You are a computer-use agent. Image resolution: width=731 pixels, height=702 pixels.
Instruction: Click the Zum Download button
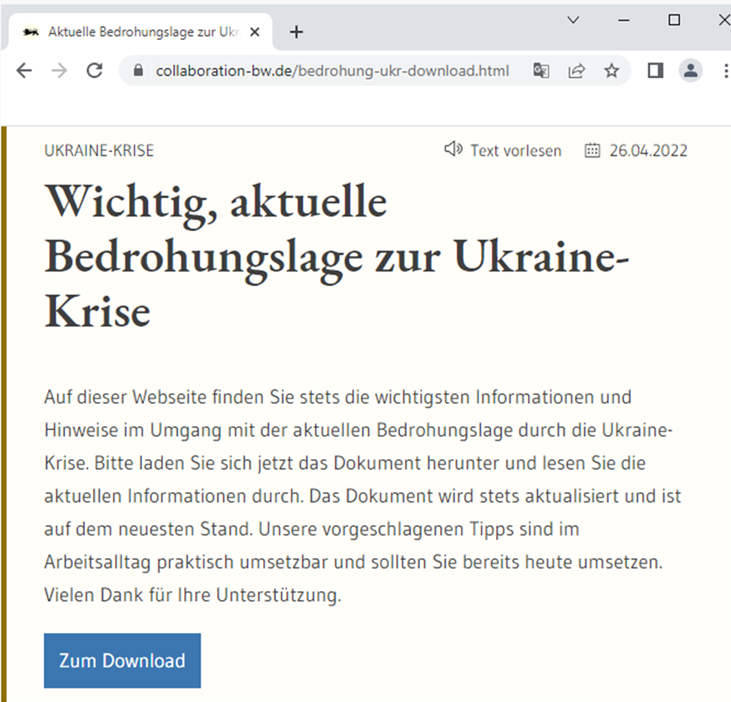122,661
